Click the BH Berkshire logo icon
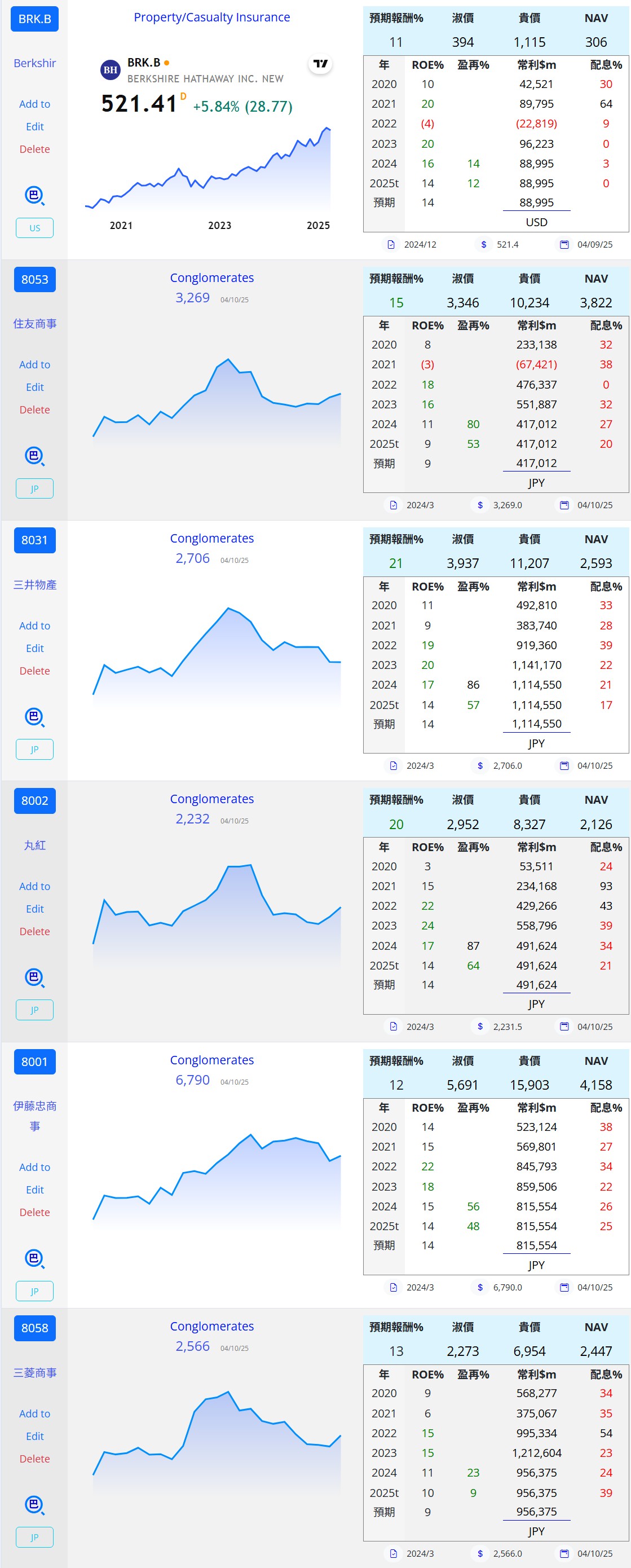The height and width of the screenshot is (1568, 631). click(x=110, y=70)
